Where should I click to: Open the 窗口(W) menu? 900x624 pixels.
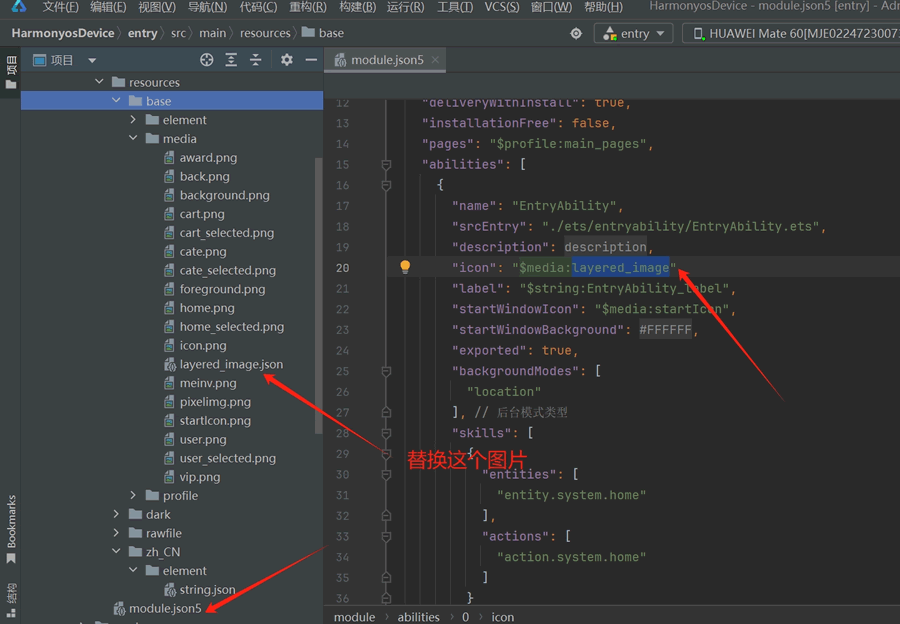[x=551, y=7]
